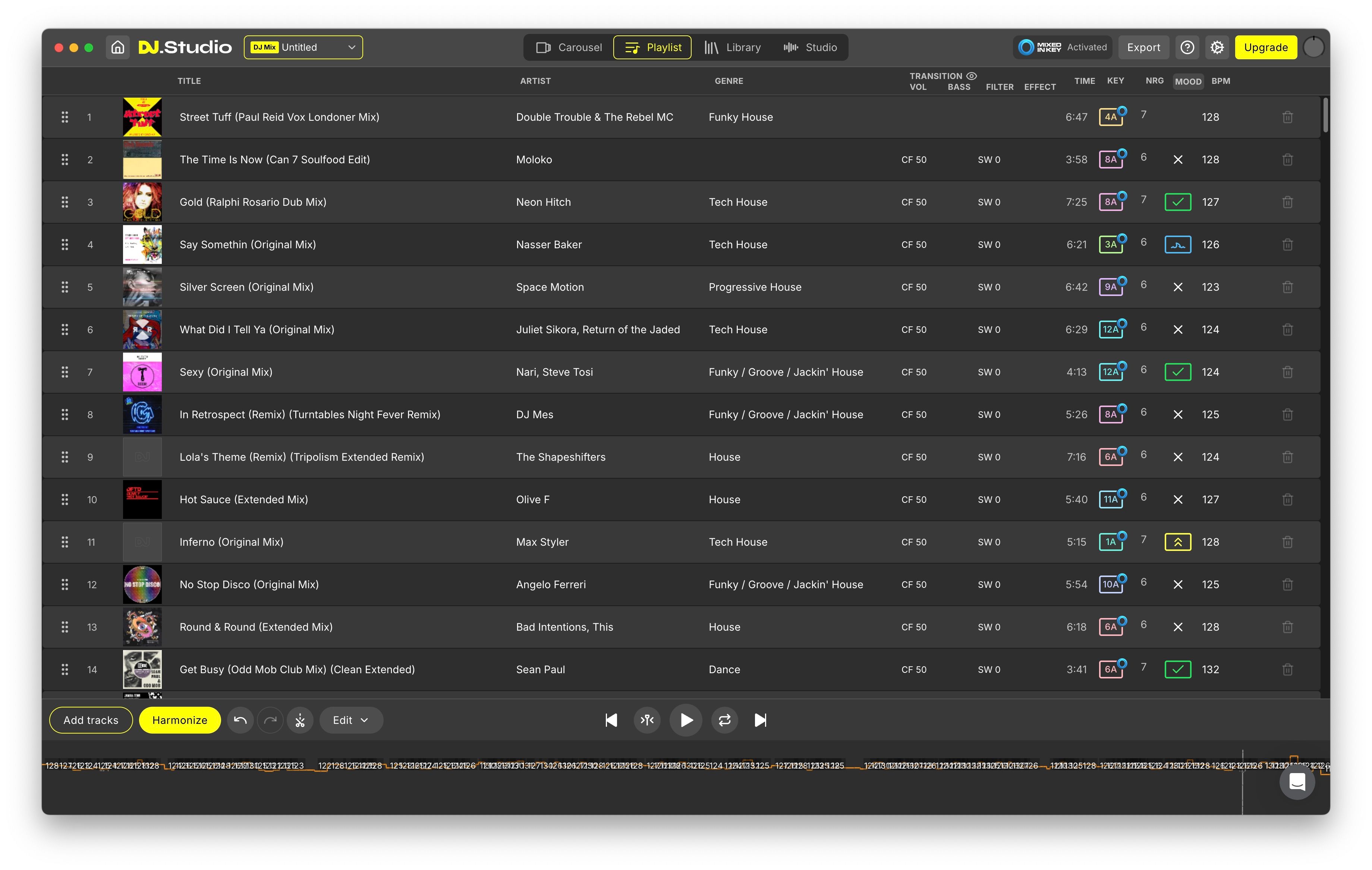
Task: Click the Harmonize button
Action: (180, 720)
